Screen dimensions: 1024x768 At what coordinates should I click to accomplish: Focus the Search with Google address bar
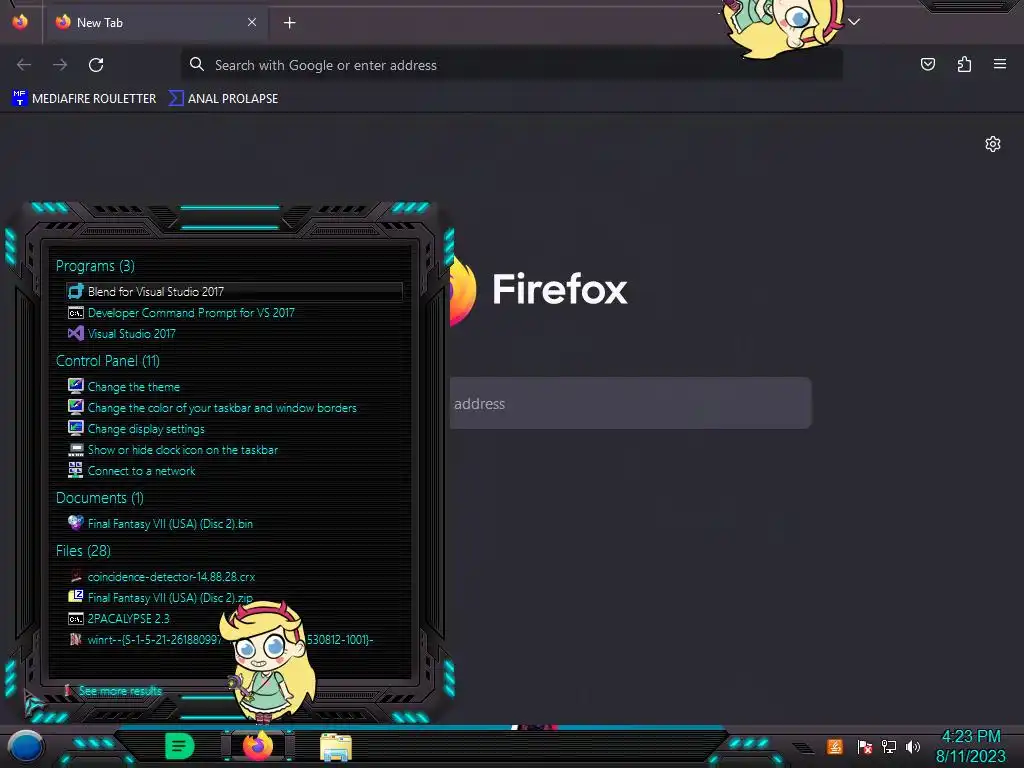point(511,65)
